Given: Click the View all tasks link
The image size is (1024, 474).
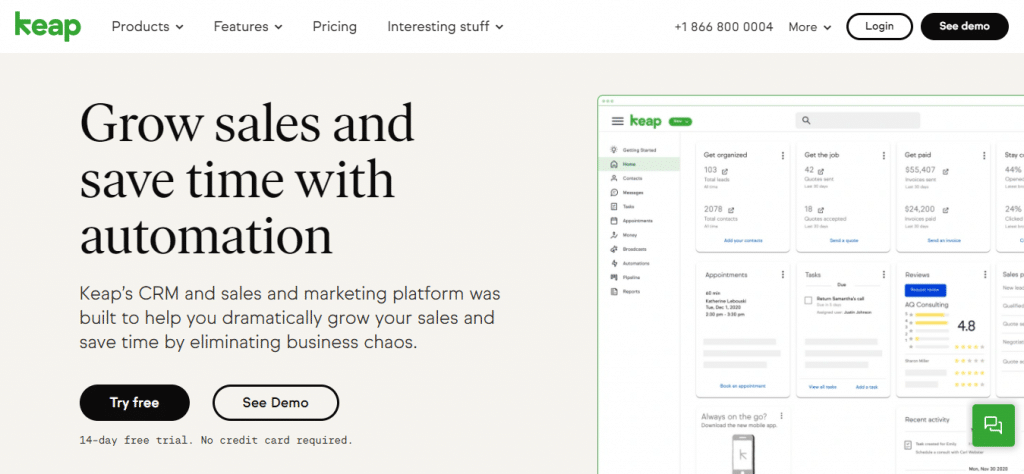Looking at the screenshot, I should coord(823,387).
